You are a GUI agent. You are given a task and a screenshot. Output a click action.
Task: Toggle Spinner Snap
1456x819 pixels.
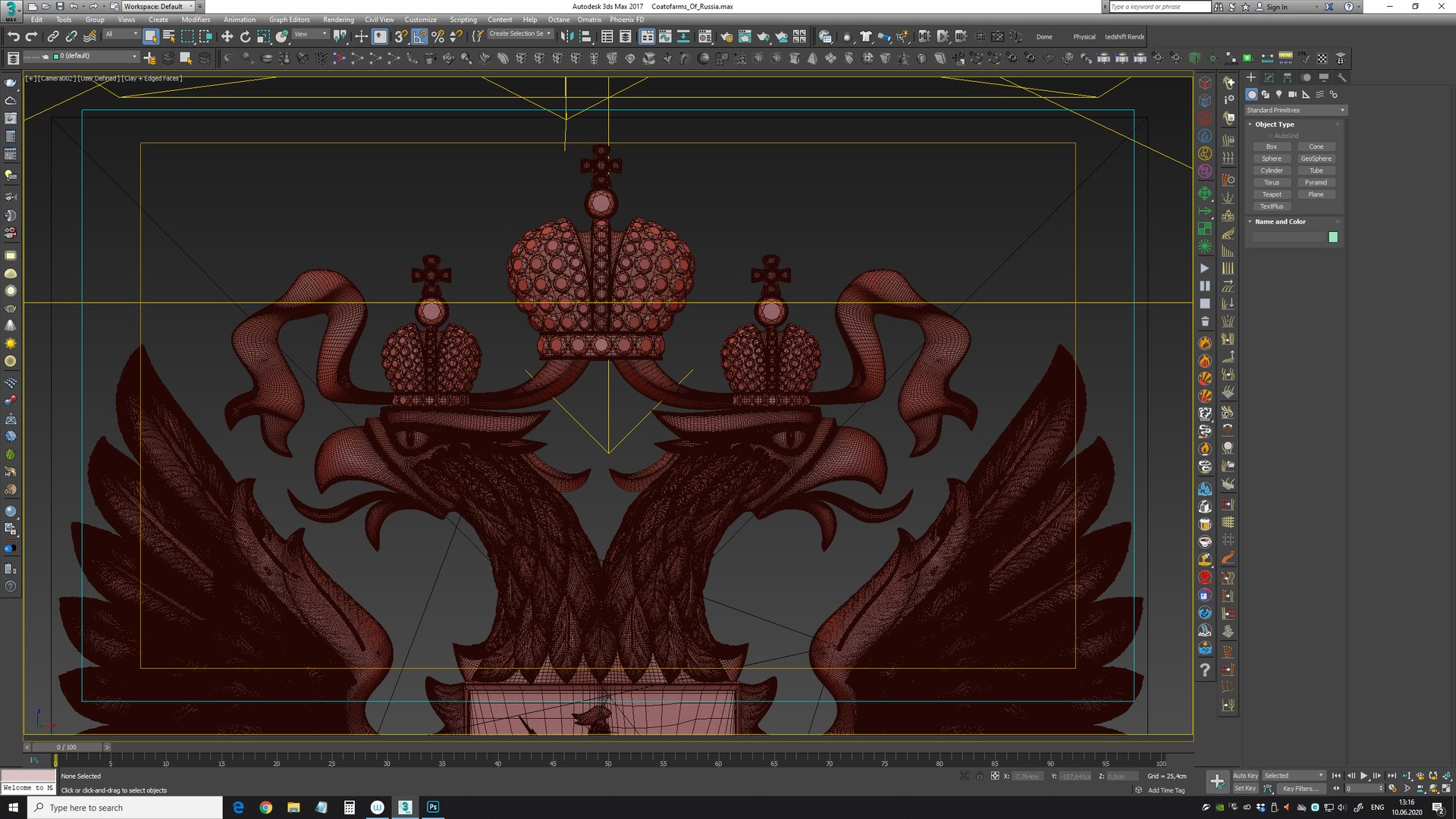pyautogui.click(x=456, y=36)
